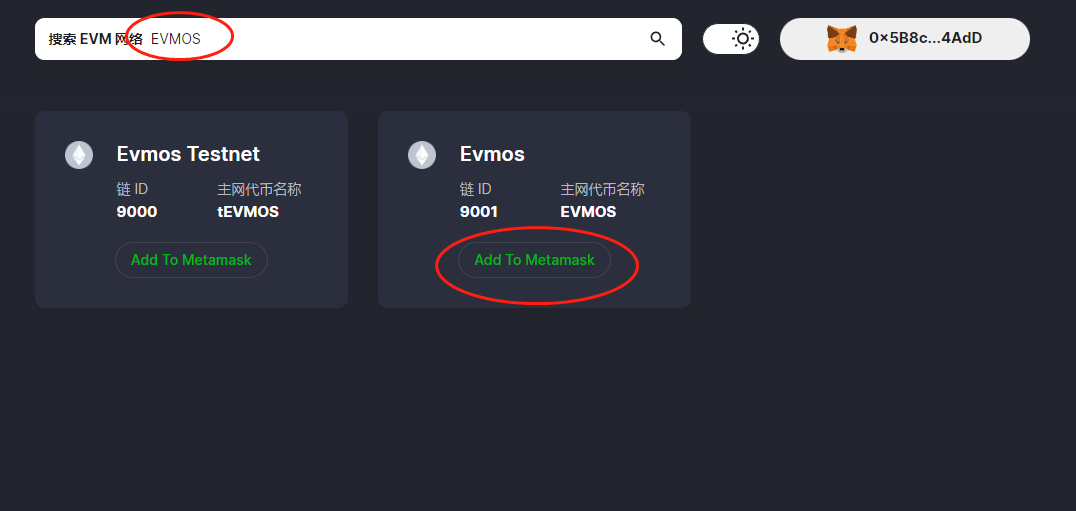Click the "主网代币名称" label above EVMOS value
The width and height of the screenshot is (1076, 511).
pos(602,189)
